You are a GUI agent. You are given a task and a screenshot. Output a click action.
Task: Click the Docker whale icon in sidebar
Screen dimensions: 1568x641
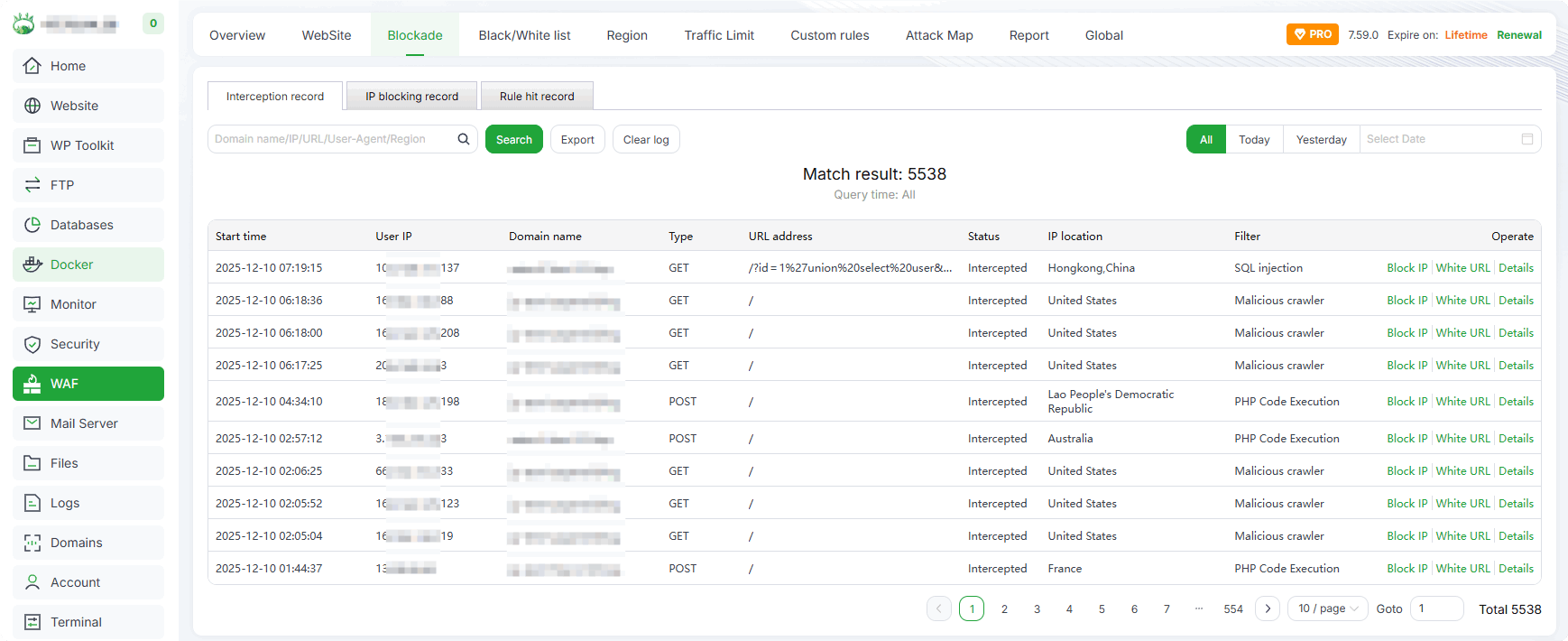pos(32,265)
